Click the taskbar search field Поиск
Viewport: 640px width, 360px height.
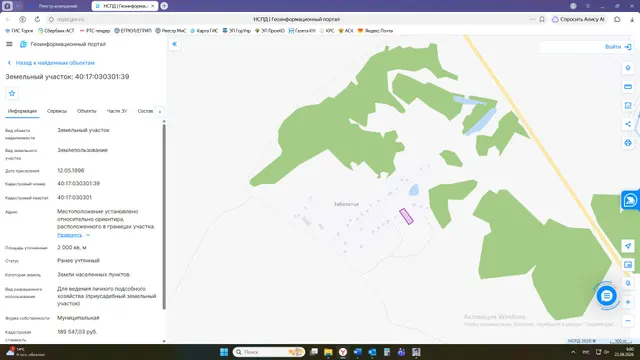[269, 352]
